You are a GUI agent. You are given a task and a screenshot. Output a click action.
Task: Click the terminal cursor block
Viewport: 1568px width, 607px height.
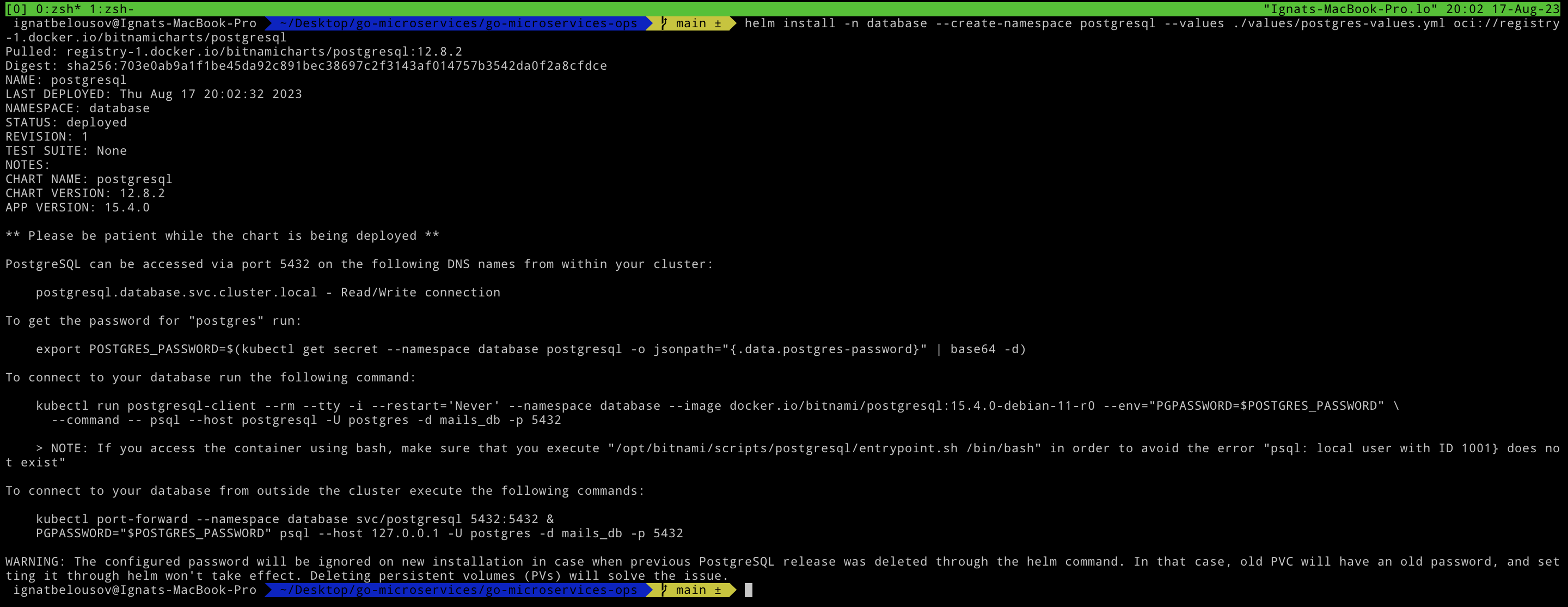click(749, 590)
